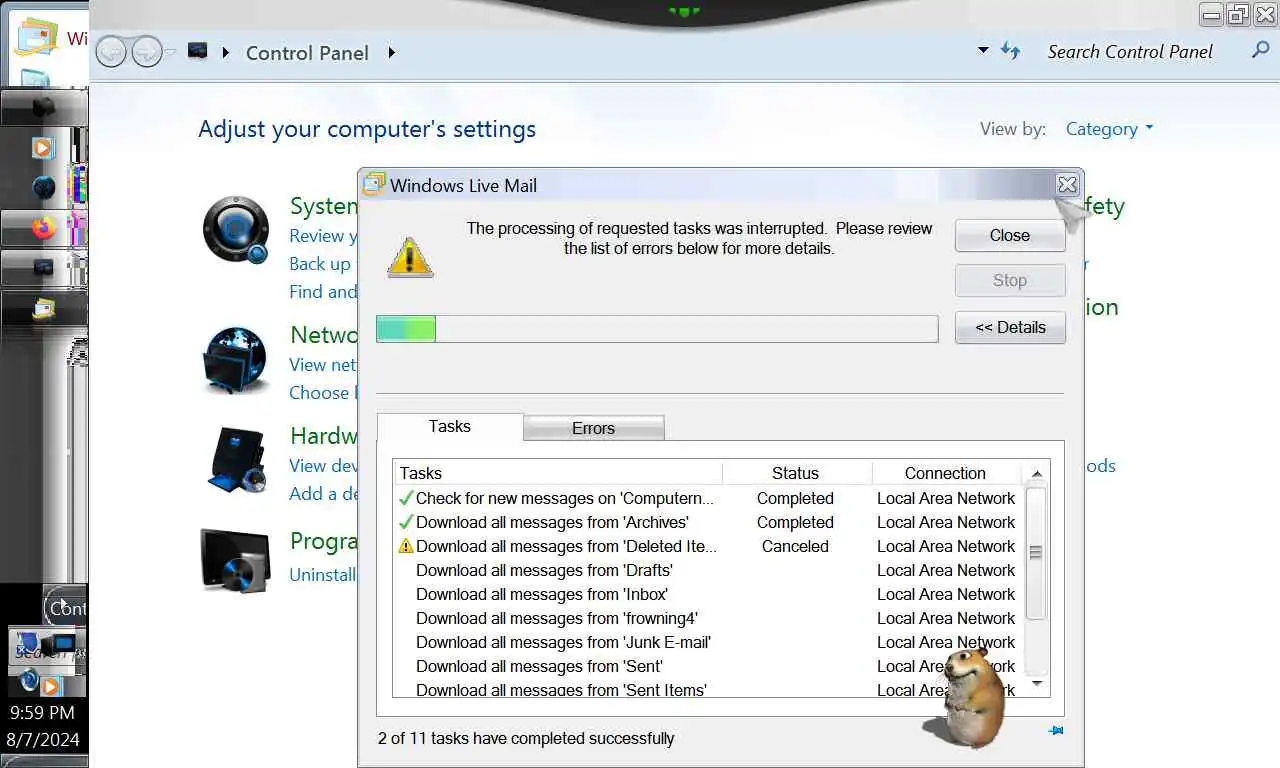
Task: Click the 'Search Control Panel' input field
Action: tap(1130, 51)
